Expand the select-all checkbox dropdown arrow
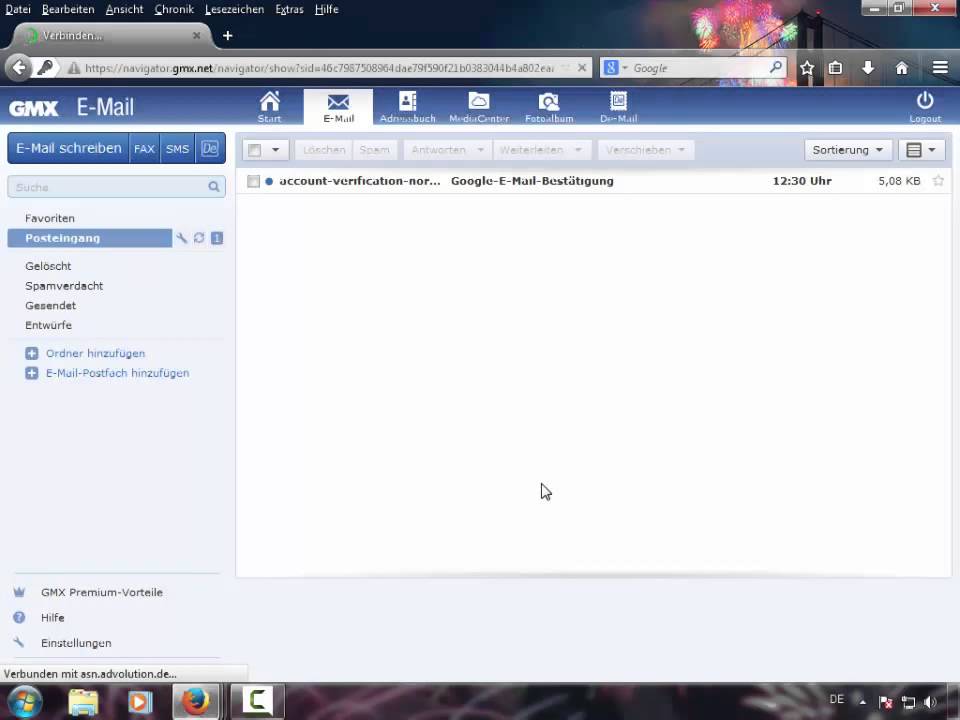The height and width of the screenshot is (720, 960). click(x=276, y=150)
